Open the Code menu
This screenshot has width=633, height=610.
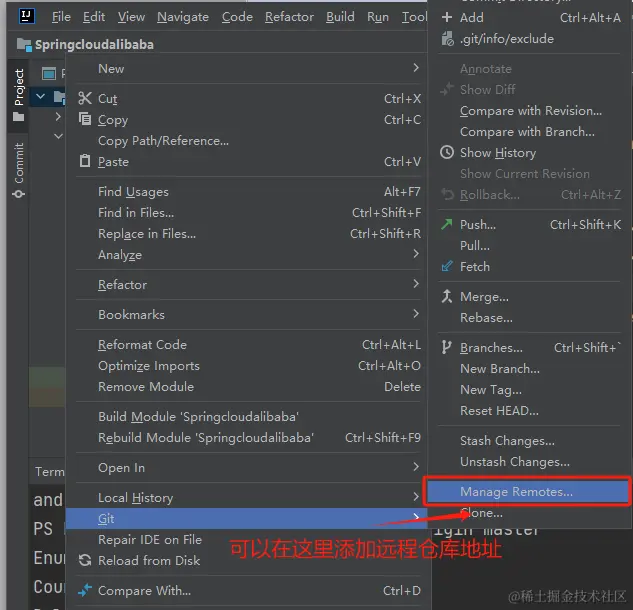237,17
